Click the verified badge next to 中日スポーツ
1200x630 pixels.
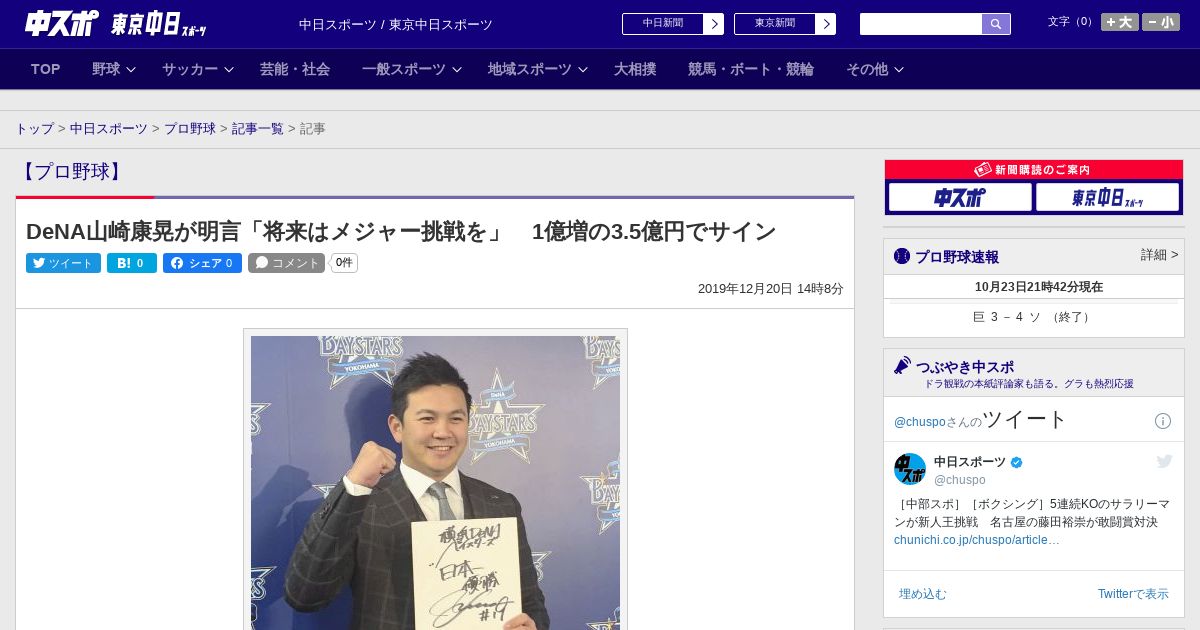click(x=1017, y=462)
